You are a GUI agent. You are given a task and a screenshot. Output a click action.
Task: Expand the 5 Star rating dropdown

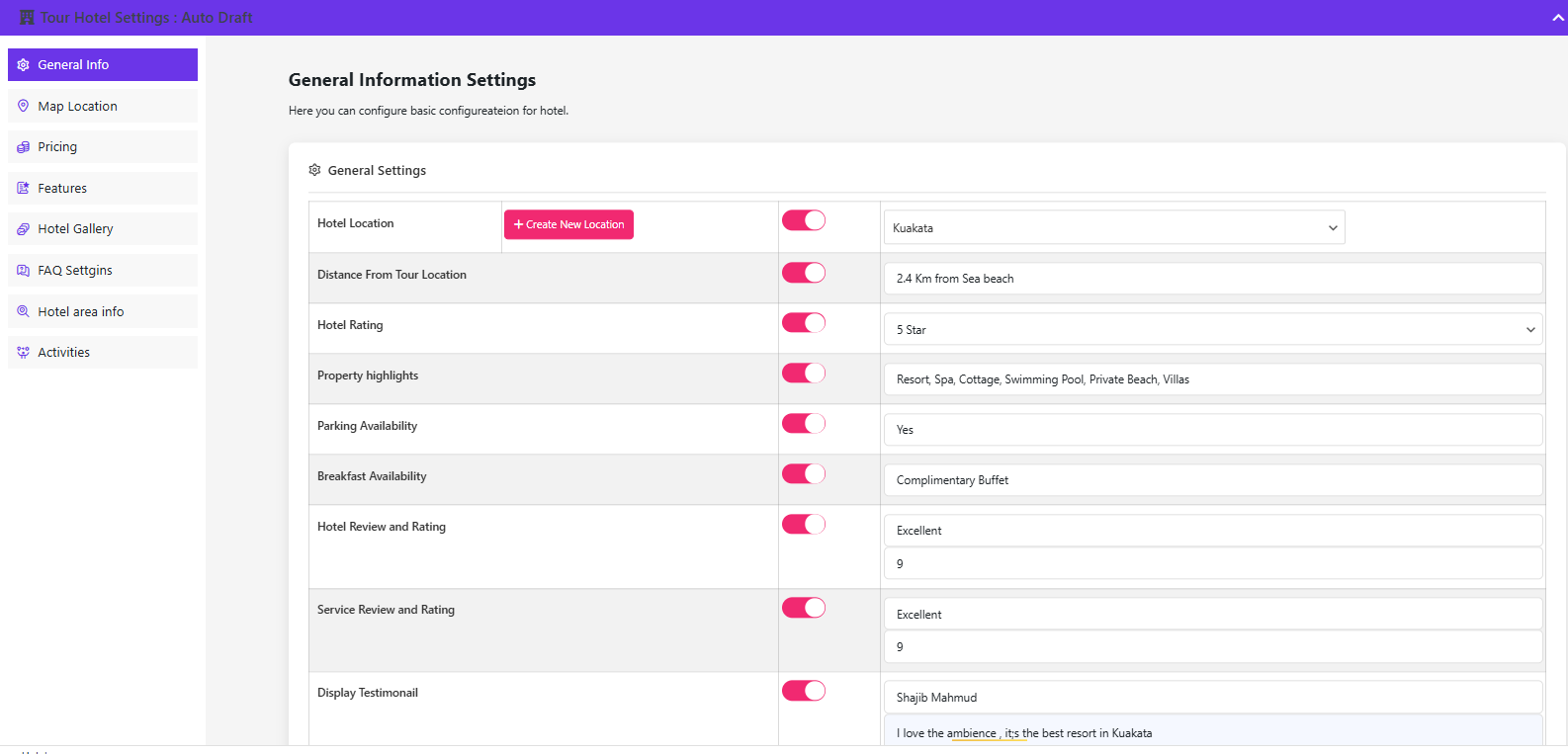(1213, 329)
